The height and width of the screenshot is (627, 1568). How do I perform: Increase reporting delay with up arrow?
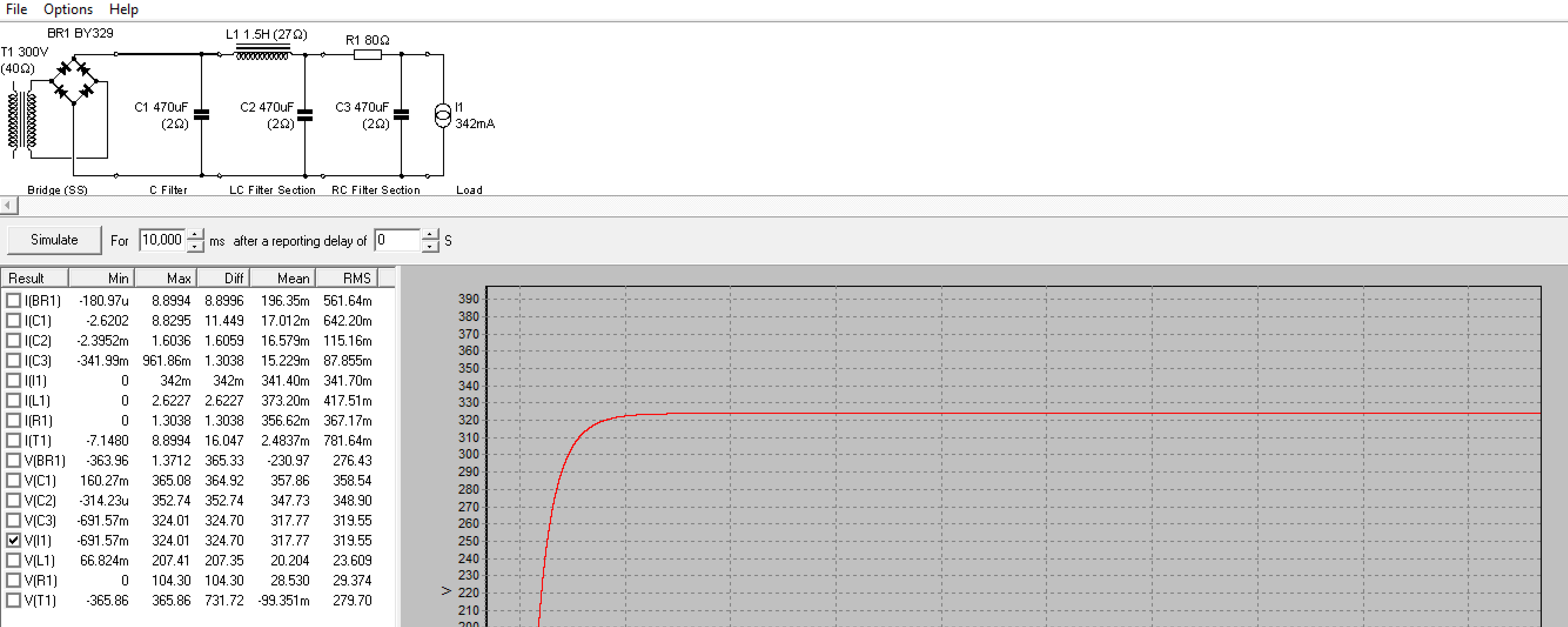pos(430,234)
